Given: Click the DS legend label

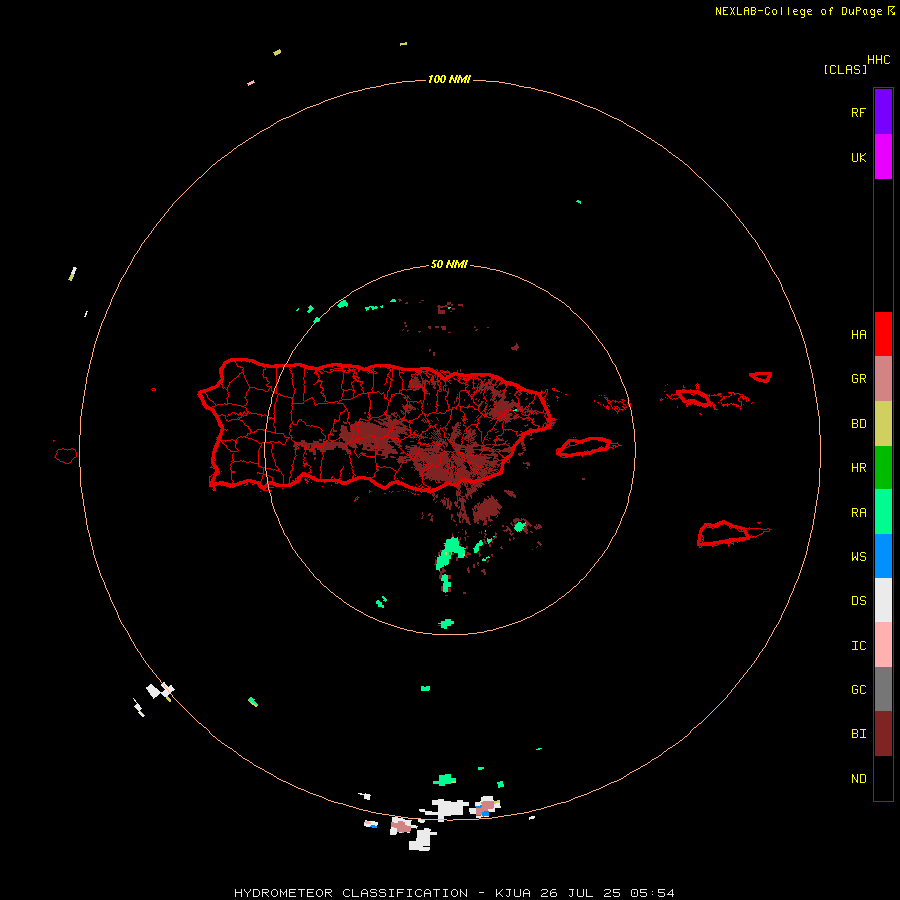Looking at the screenshot, I should point(858,600).
